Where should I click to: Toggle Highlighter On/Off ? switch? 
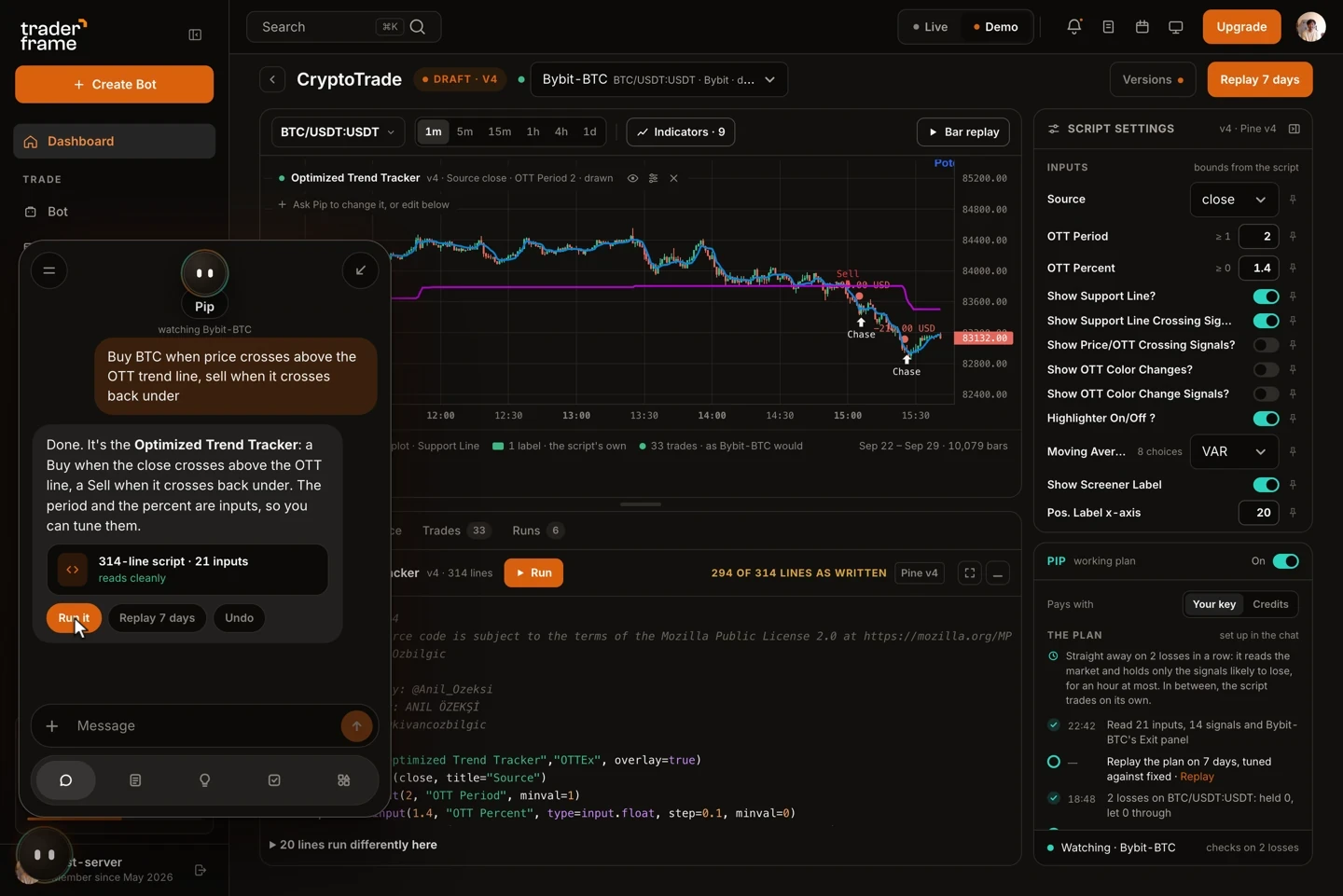[x=1266, y=419]
